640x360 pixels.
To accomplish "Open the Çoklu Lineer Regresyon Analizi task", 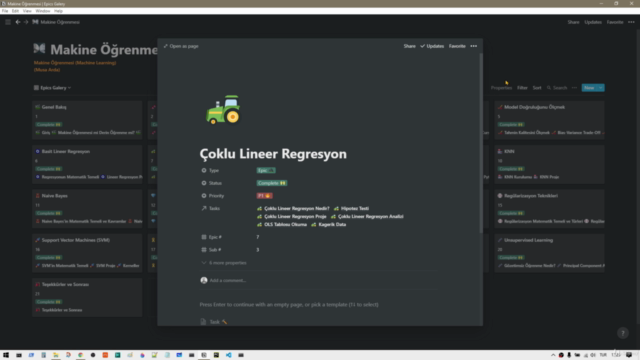I will (367, 216).
